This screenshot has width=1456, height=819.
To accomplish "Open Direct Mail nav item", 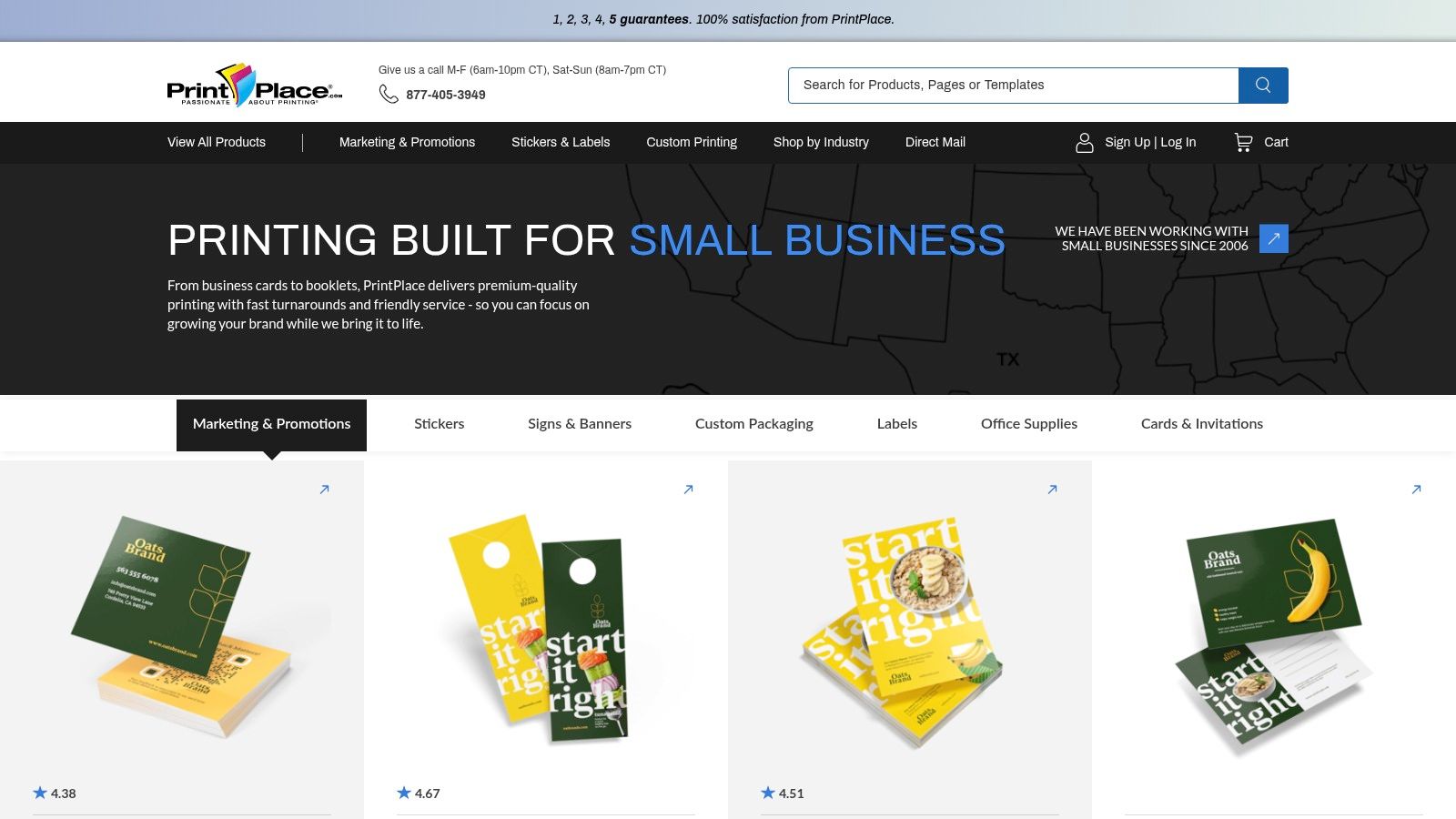I will pos(935,142).
